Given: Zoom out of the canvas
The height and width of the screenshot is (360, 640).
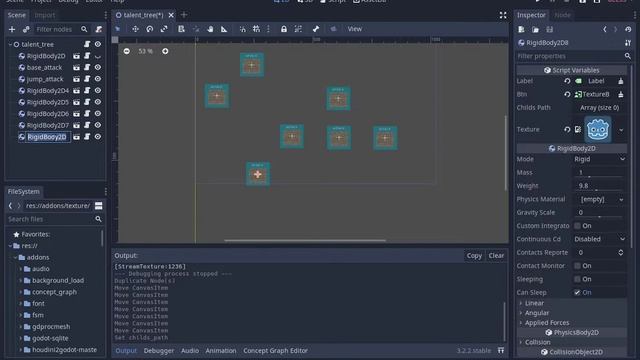Looking at the screenshot, I should click(x=127, y=51).
